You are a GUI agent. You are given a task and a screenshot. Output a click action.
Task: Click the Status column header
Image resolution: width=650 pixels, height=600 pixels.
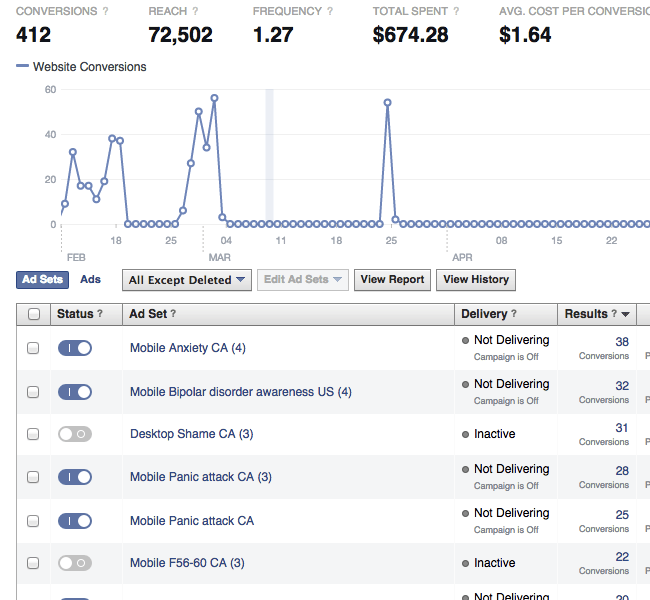pos(86,314)
